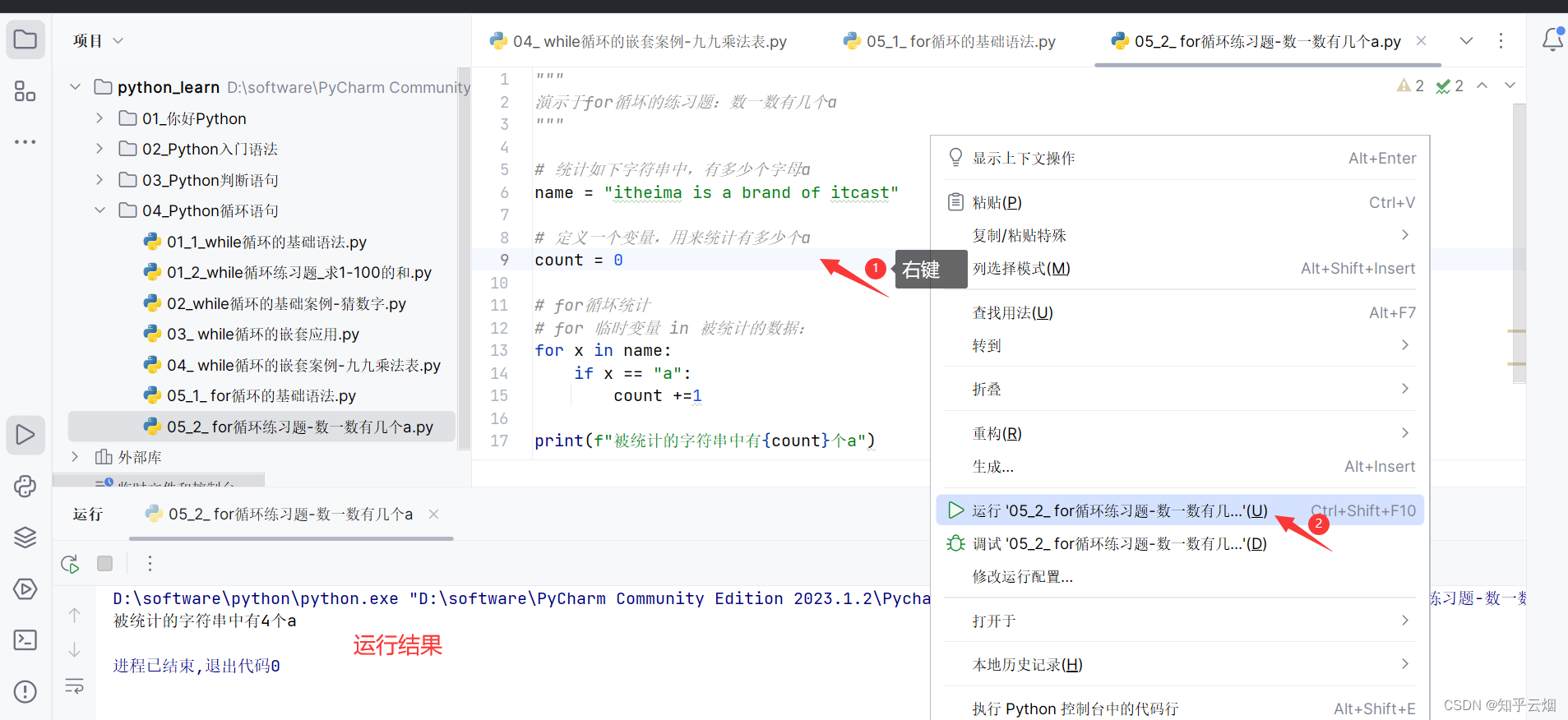This screenshot has width=1568, height=720.
Task: Expand the 02_Python入门语法 folder
Action: (99, 149)
